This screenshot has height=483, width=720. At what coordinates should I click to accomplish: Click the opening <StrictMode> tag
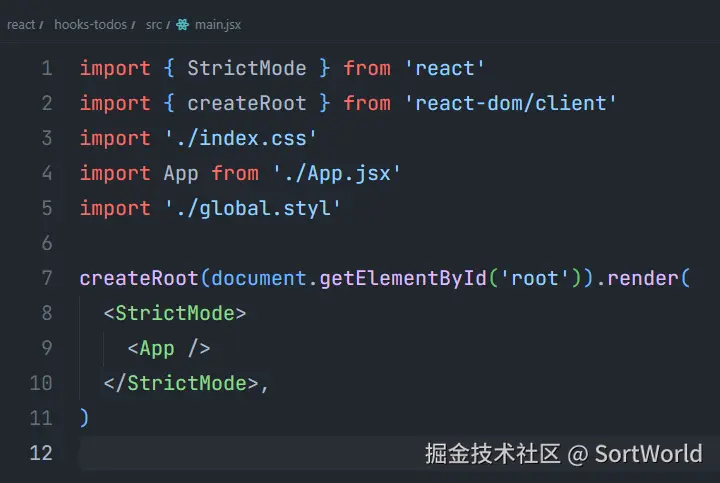click(x=175, y=313)
